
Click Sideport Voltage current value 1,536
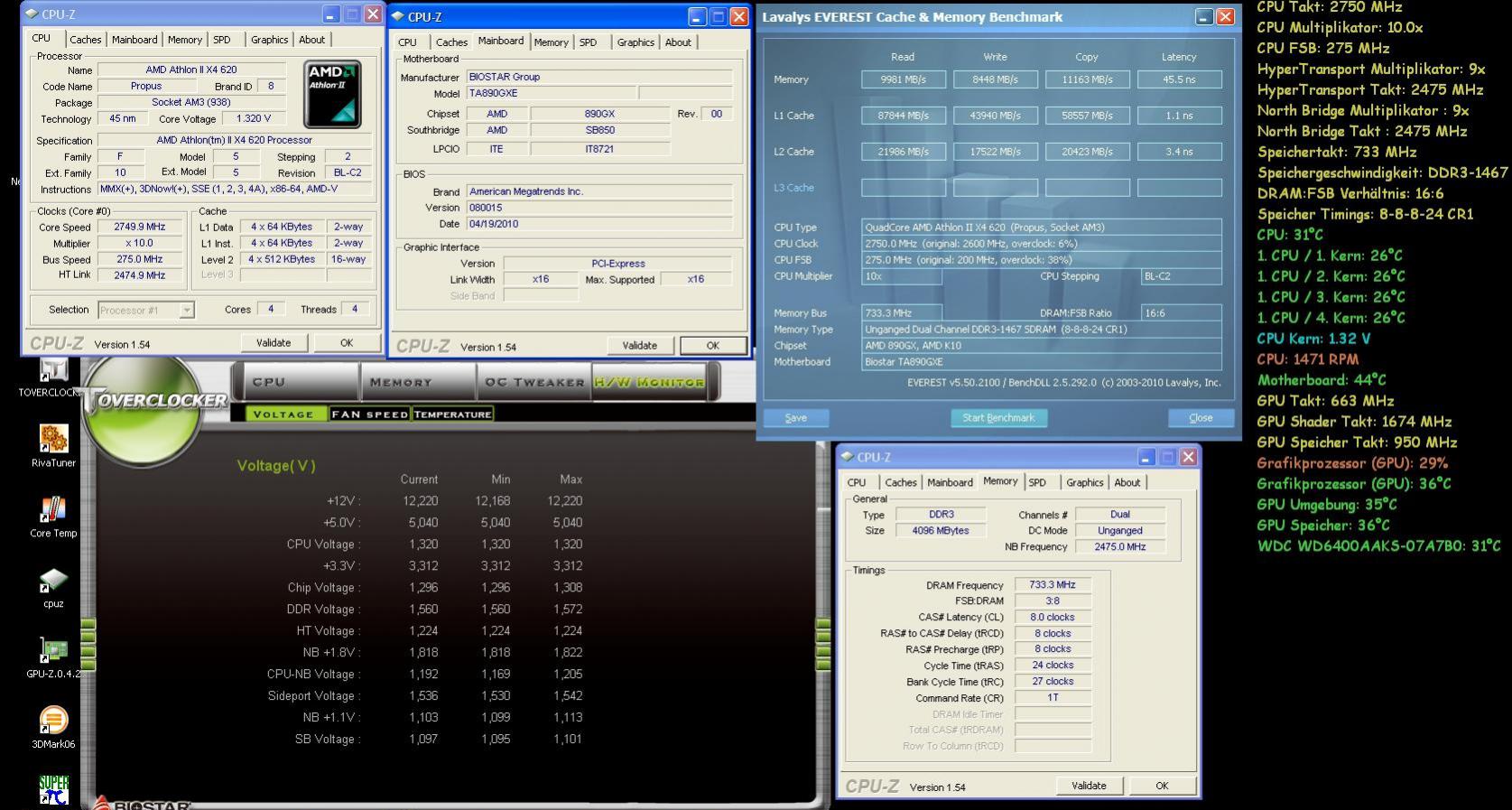(422, 696)
